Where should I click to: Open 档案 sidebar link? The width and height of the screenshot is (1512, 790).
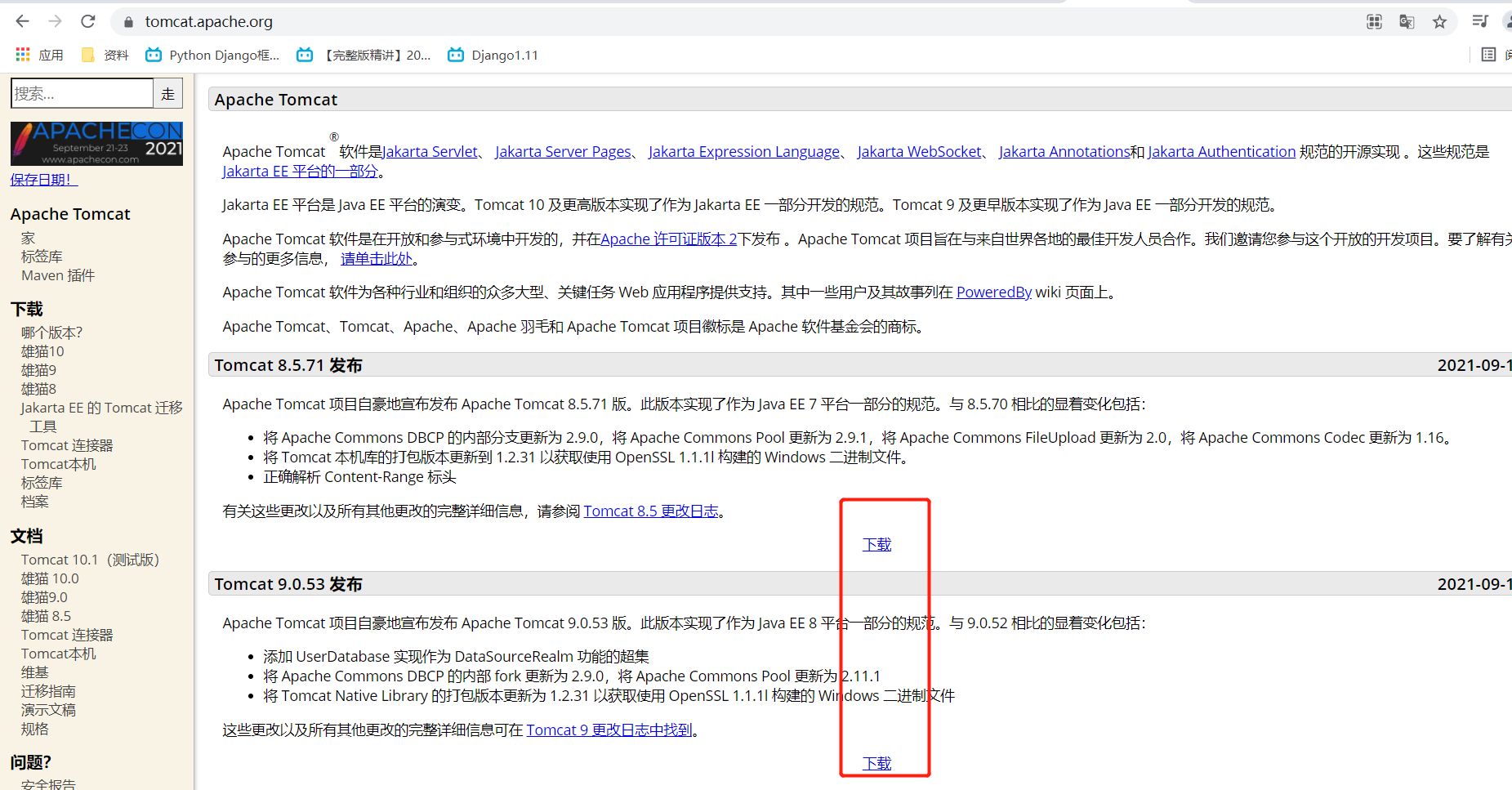(x=34, y=502)
